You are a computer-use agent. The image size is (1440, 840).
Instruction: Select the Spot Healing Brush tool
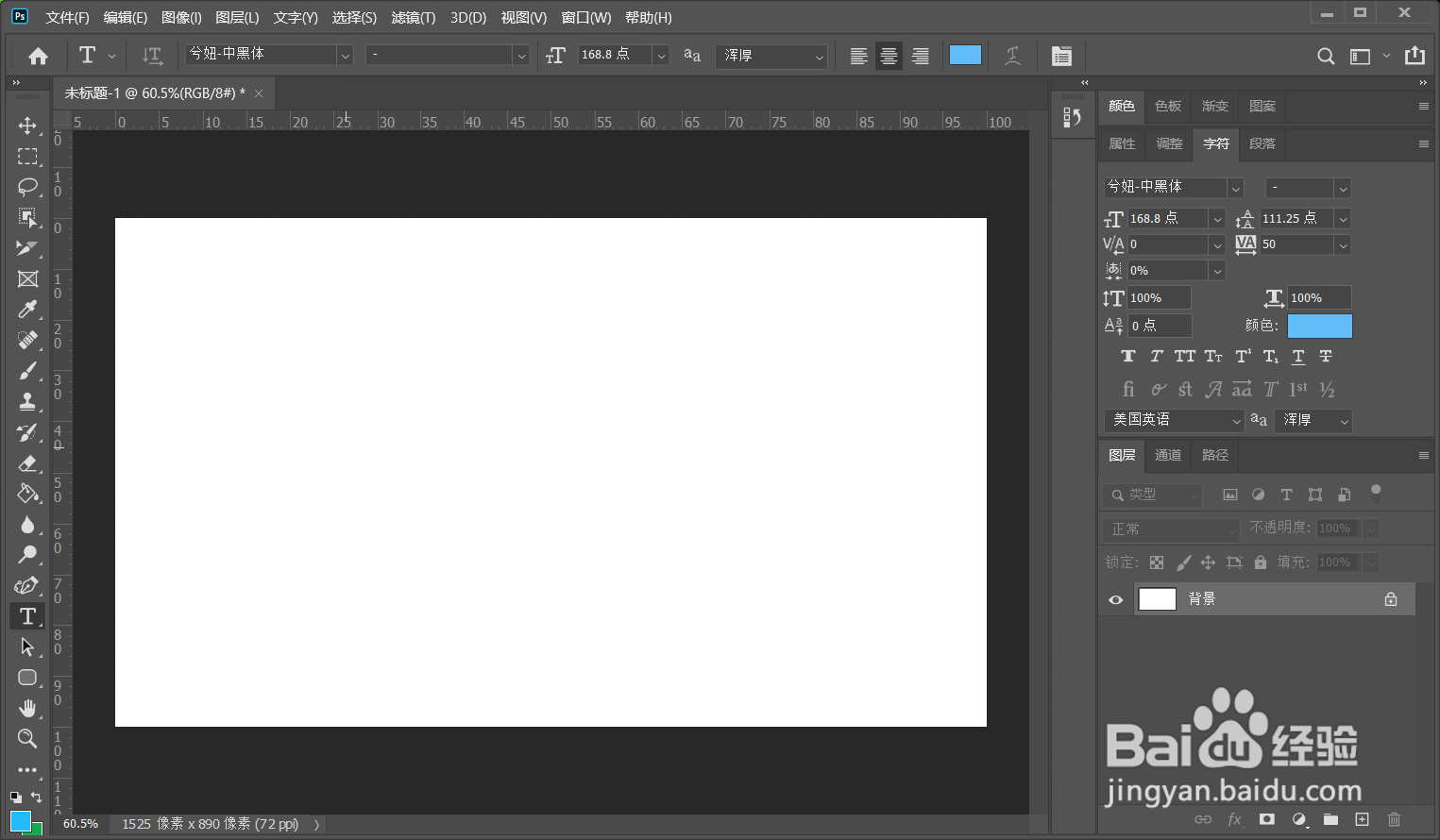27,340
